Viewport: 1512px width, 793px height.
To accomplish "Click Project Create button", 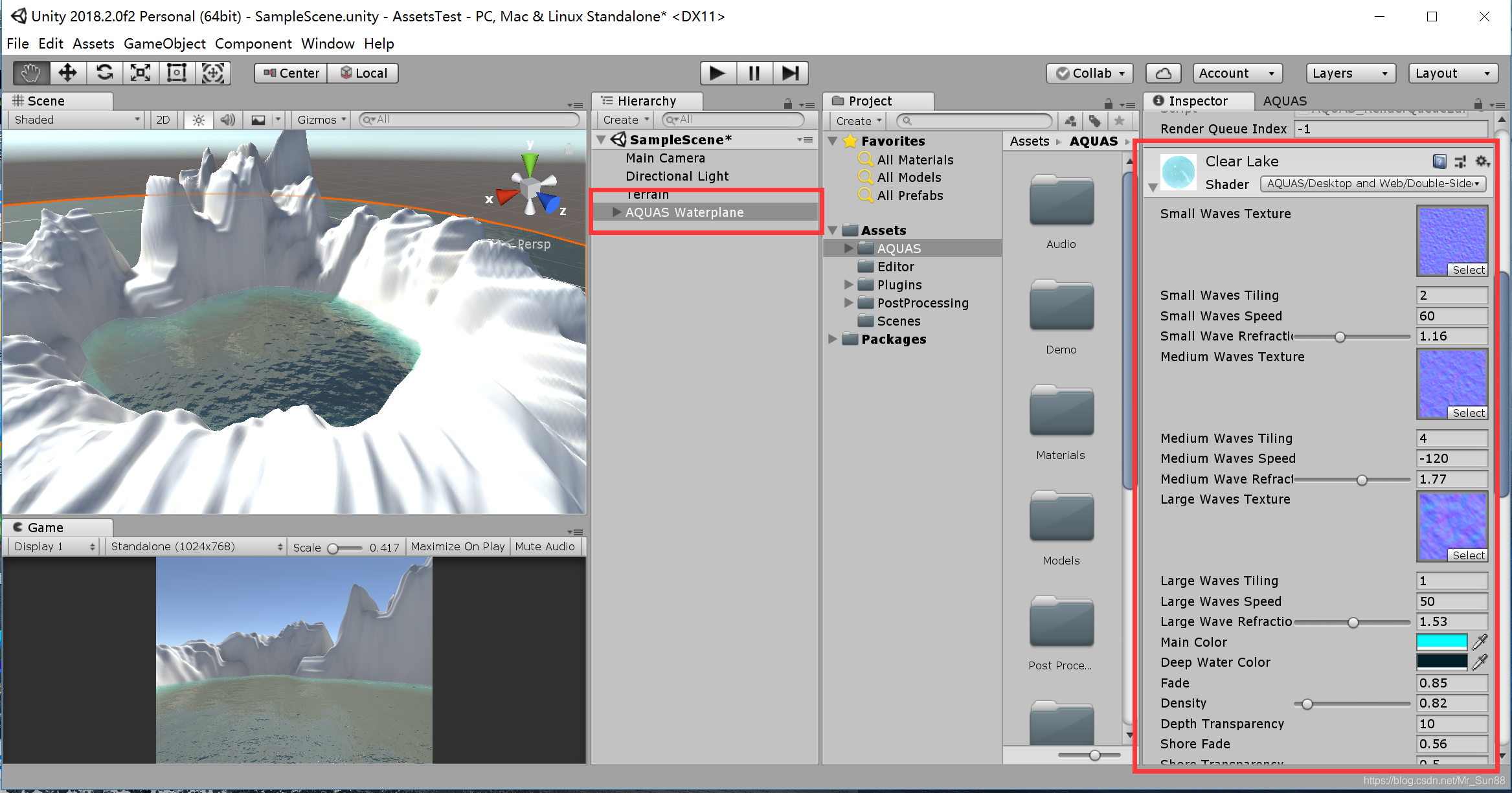I will click(x=858, y=121).
